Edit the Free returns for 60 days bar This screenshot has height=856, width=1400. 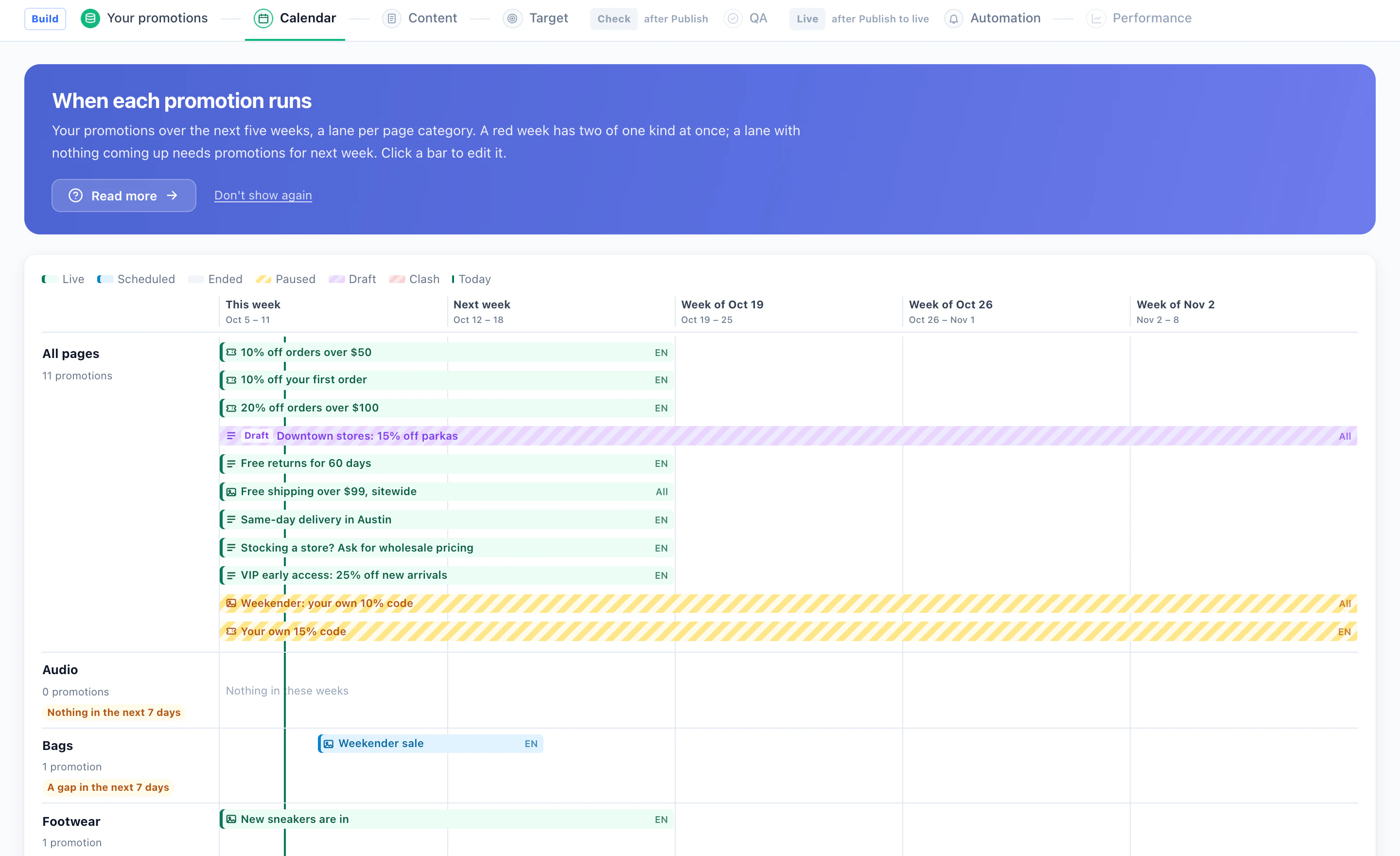pyautogui.click(x=447, y=463)
